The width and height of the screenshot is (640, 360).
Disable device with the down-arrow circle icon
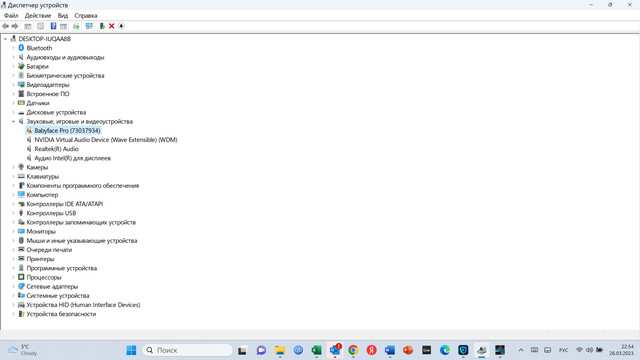coord(121,26)
